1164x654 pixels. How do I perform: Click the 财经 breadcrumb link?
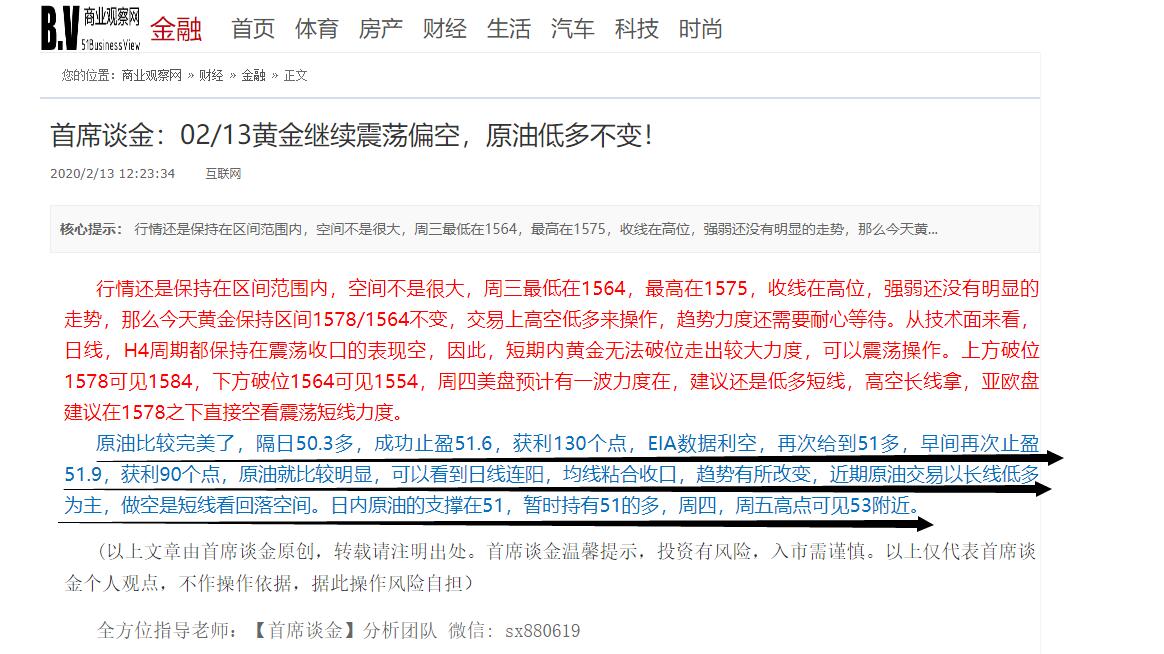tap(211, 75)
